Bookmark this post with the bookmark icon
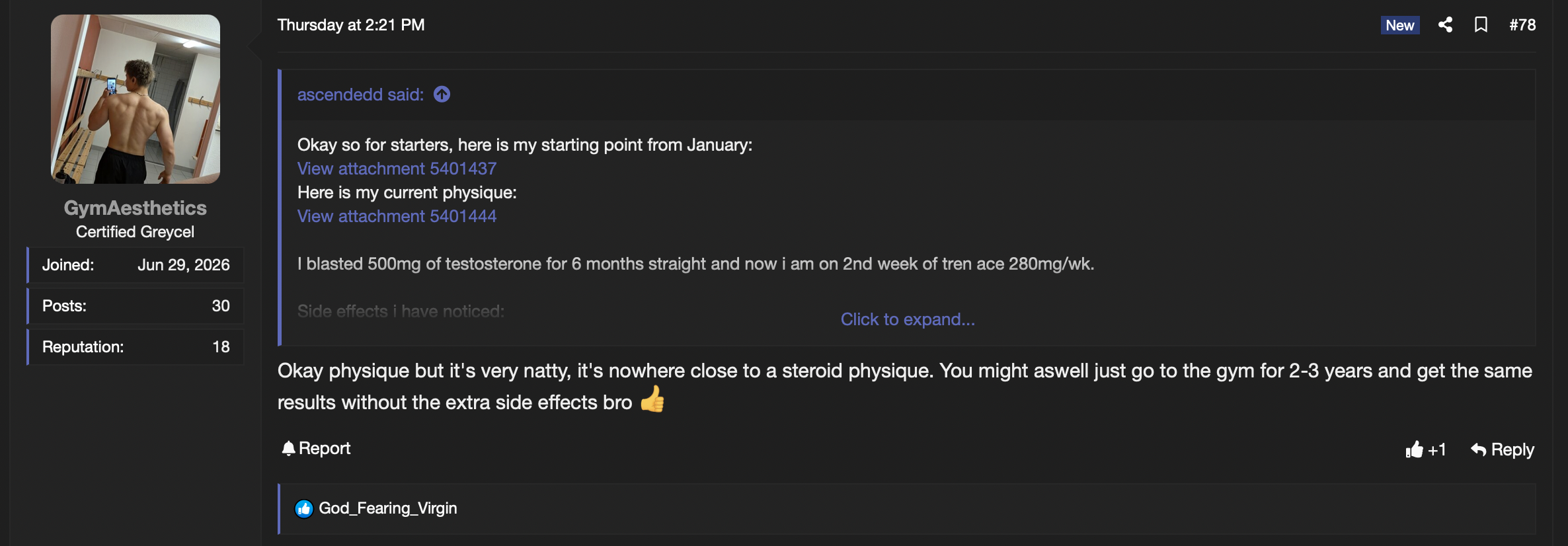The height and width of the screenshot is (546, 1568). point(1481,25)
